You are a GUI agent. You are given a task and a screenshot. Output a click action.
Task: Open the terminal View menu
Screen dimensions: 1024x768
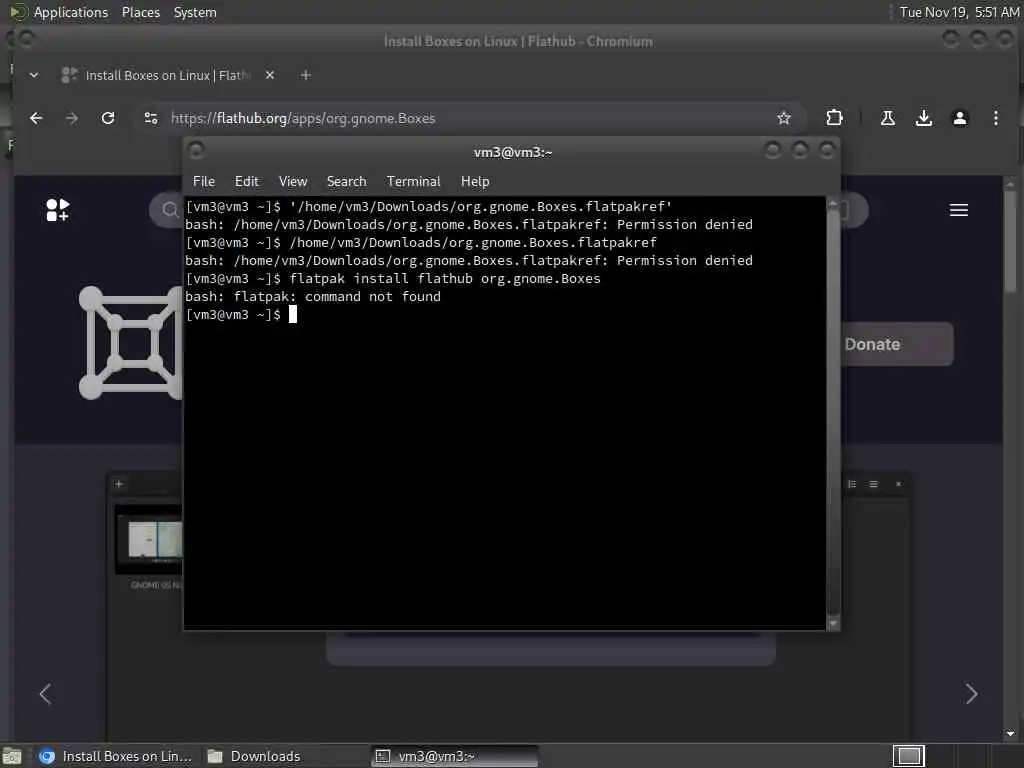pos(293,182)
